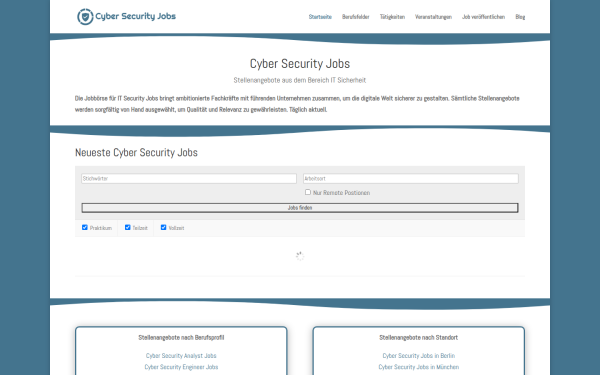The image size is (600, 375).
Task: Open the Tätigkeiten menu item
Action: click(x=392, y=17)
